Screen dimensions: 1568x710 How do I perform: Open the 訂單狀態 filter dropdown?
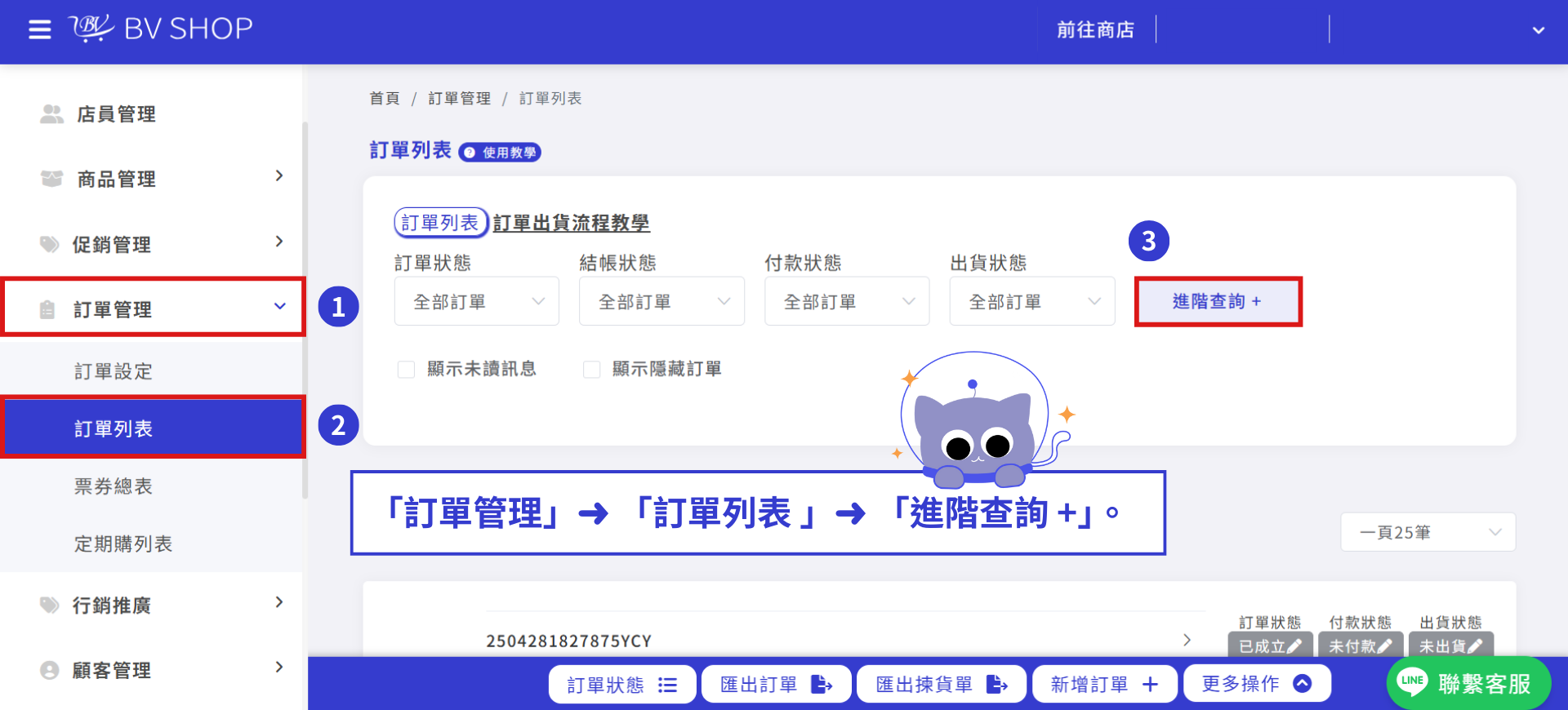coord(477,301)
